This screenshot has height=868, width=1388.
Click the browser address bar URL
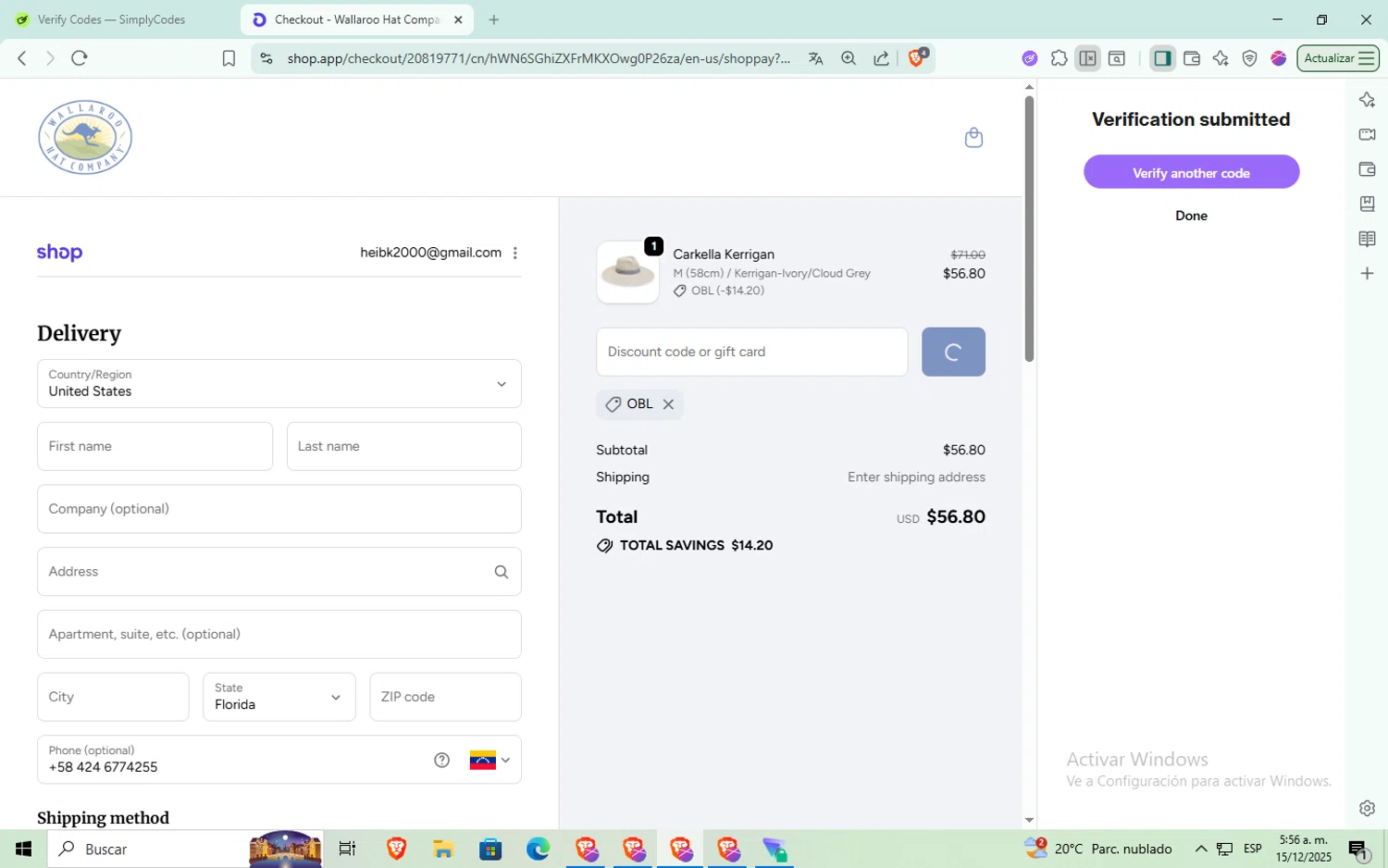pos(539,58)
